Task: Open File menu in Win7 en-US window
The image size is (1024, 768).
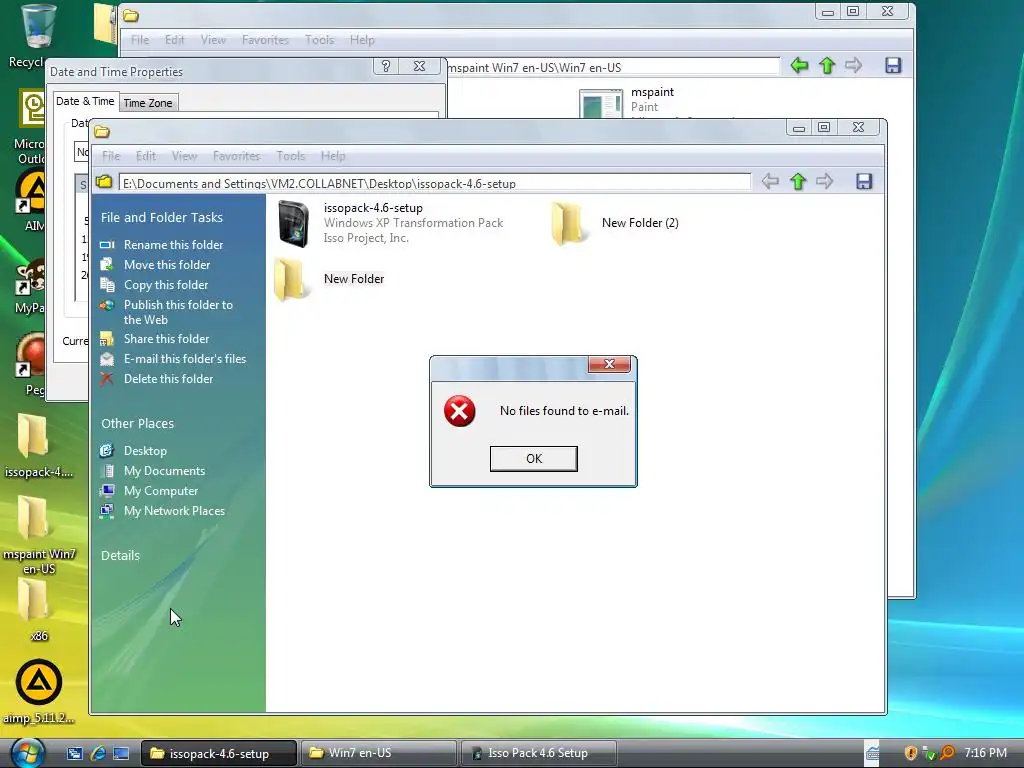Action: 140,40
